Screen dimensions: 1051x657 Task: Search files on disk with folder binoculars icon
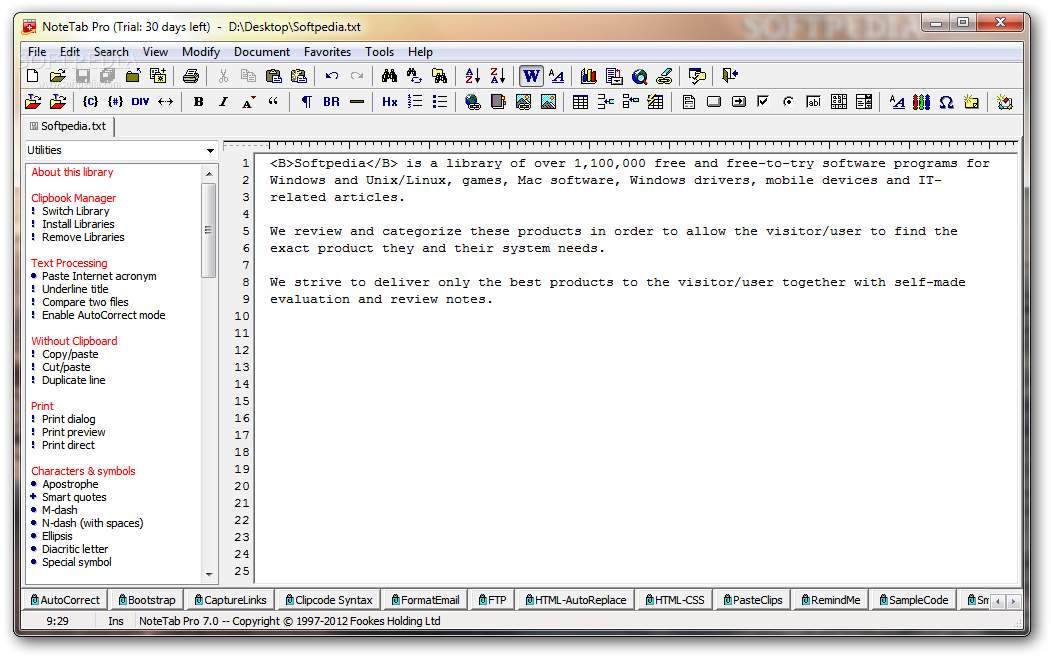440,76
